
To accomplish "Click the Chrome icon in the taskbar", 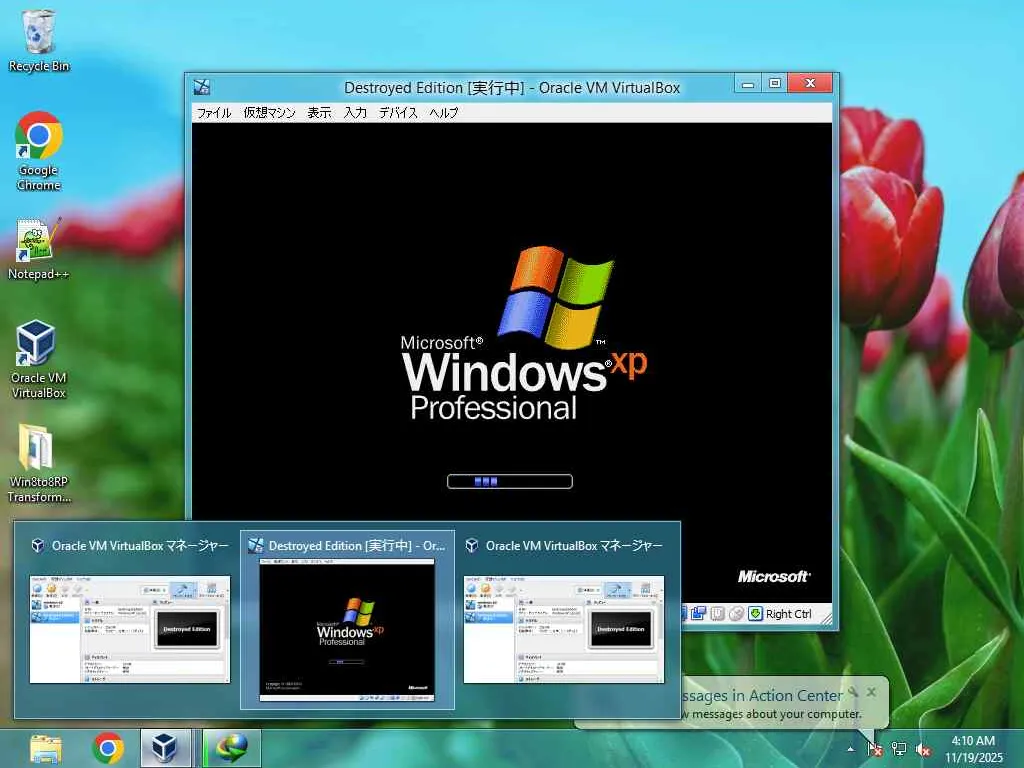I will coord(108,748).
